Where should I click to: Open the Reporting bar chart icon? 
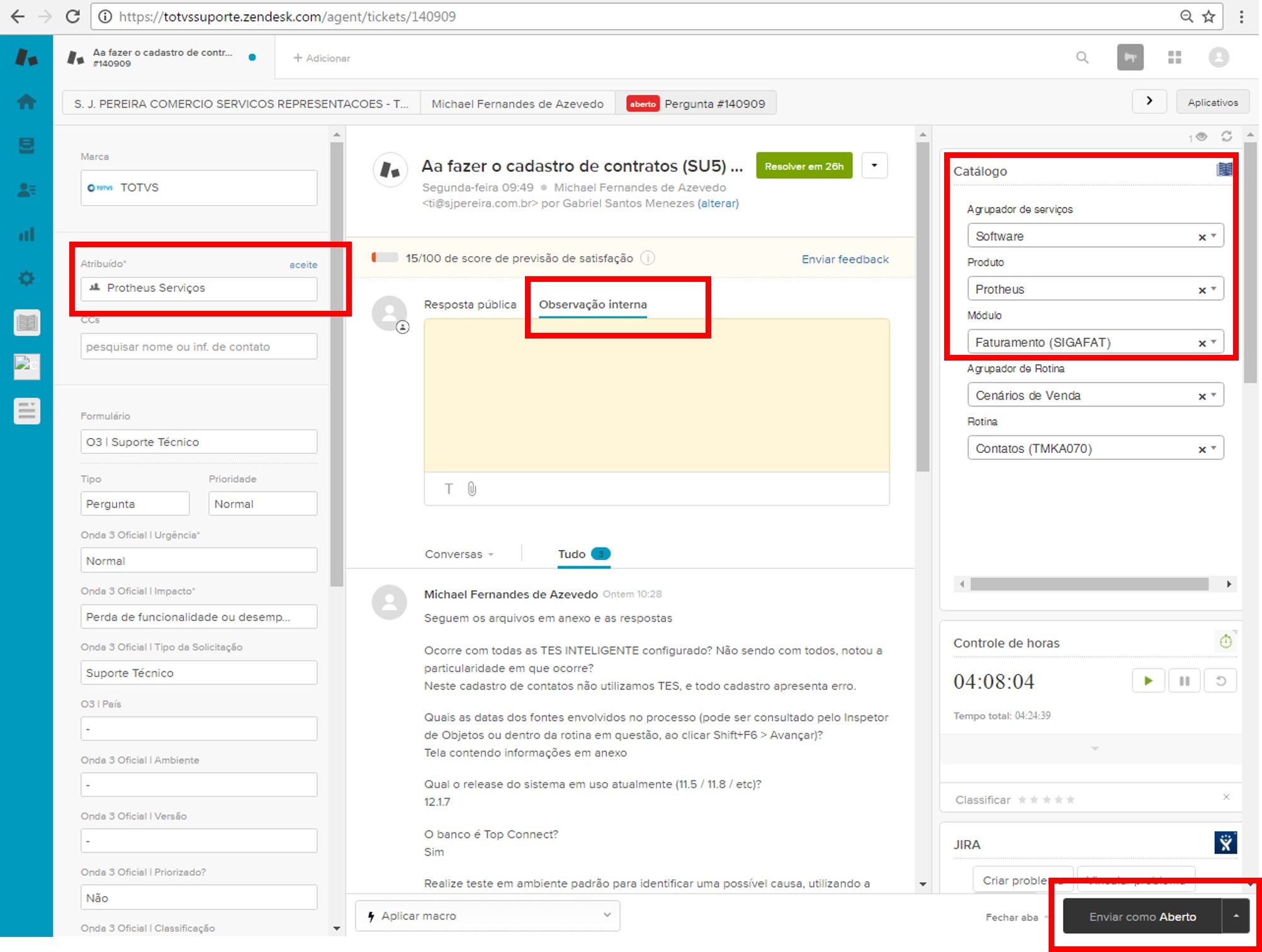tap(26, 234)
